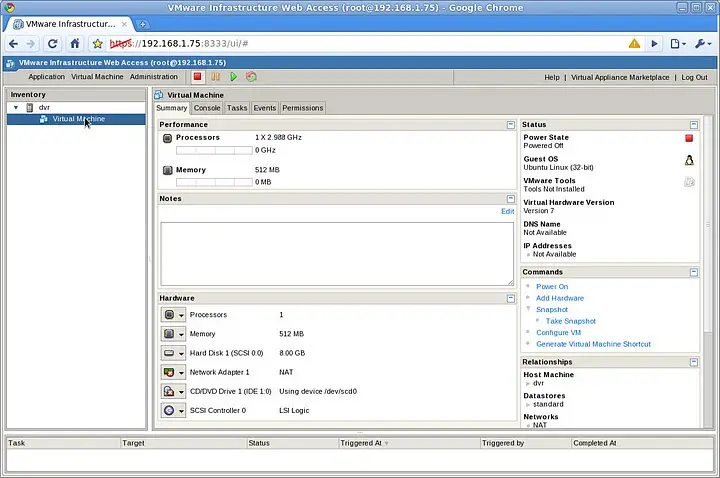Open the Virtual Machine menu
The image size is (720, 478).
[97, 77]
